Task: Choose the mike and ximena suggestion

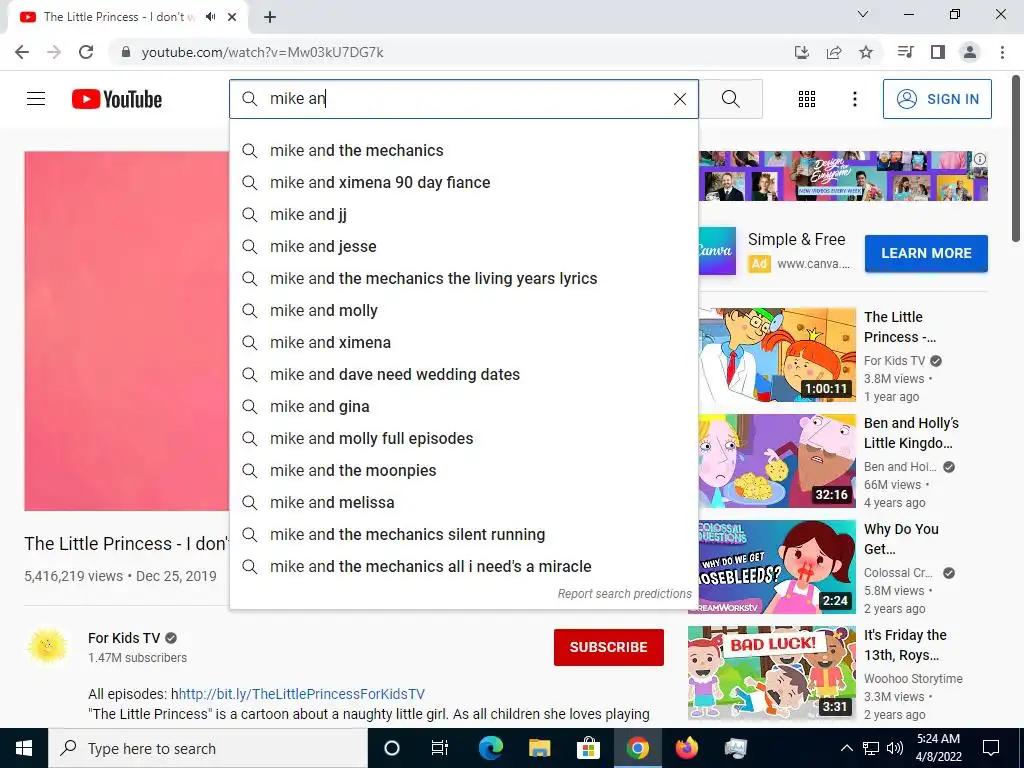Action: tap(464, 342)
